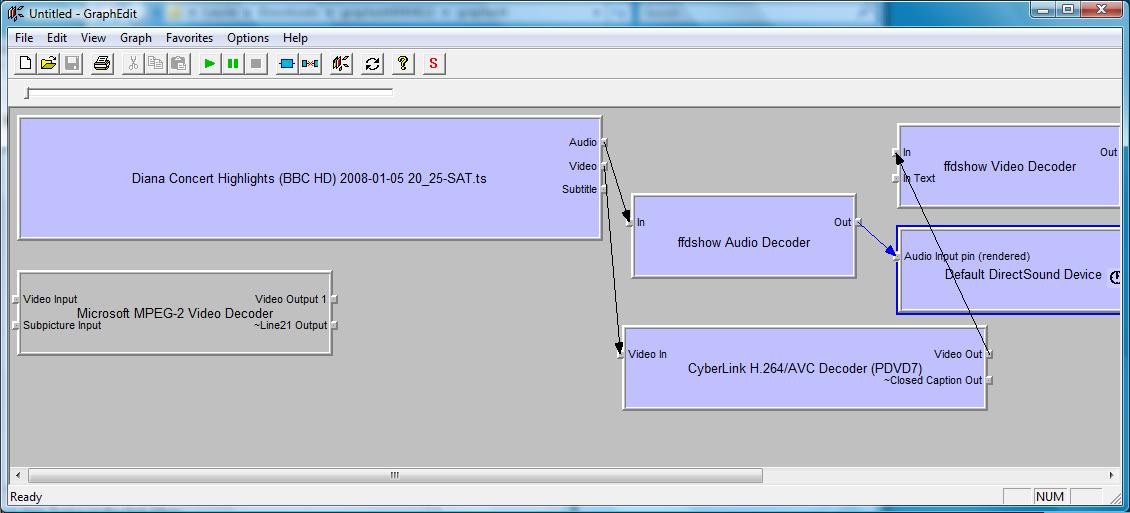Click ffdshow Video Decoder In Text pin
The height and width of the screenshot is (513, 1130).
(x=895, y=179)
